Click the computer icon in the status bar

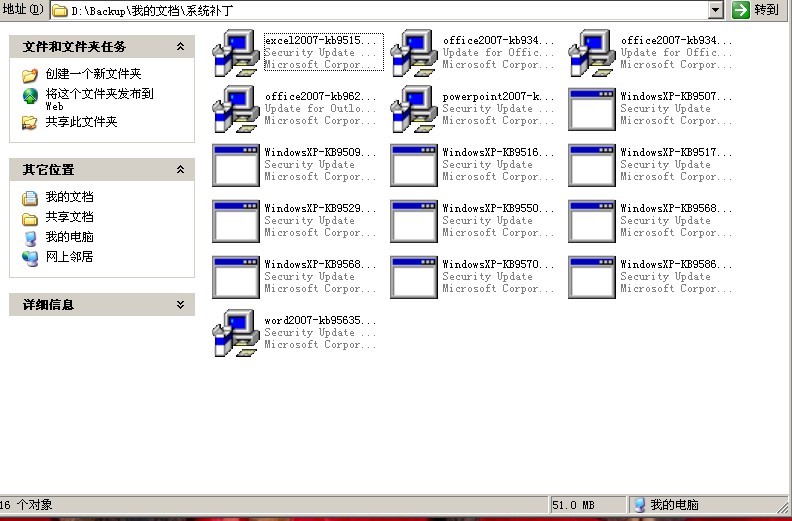[639, 505]
